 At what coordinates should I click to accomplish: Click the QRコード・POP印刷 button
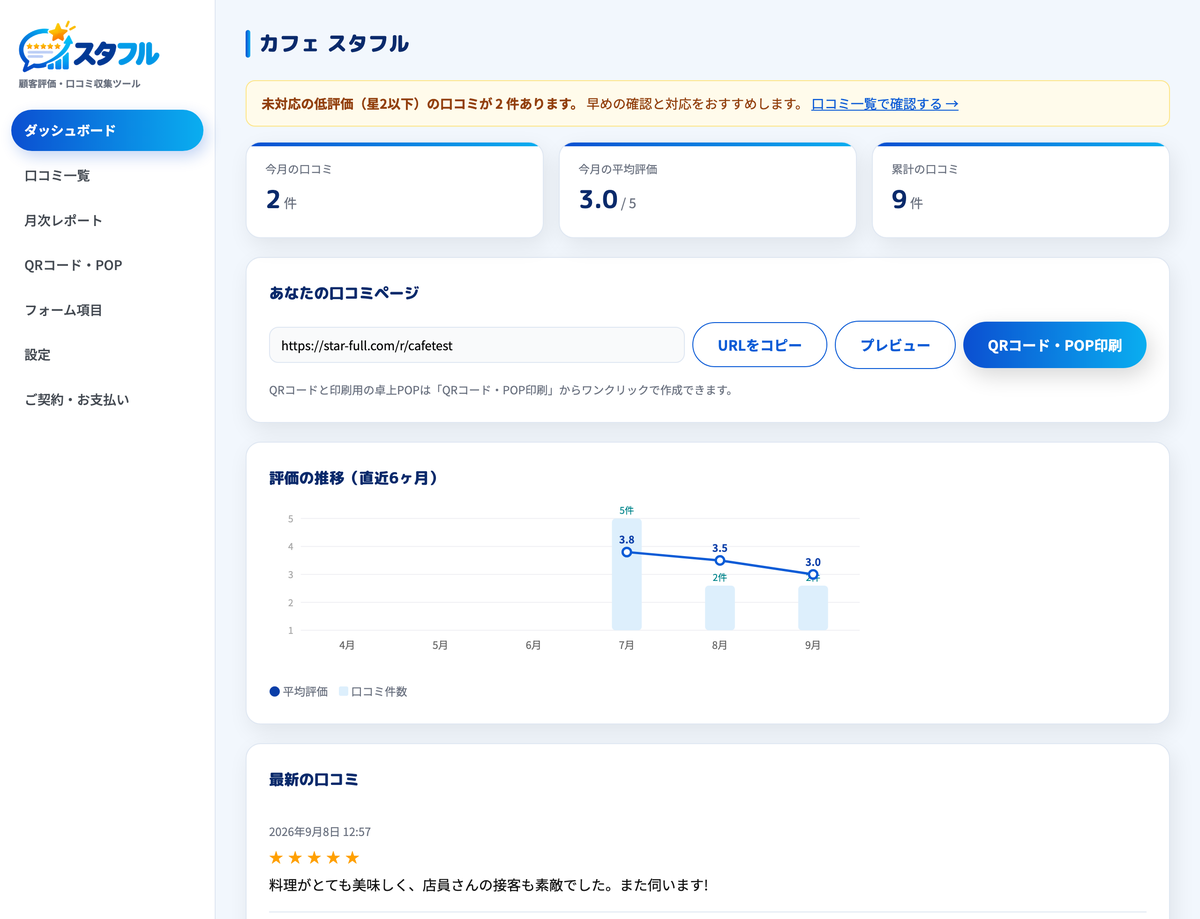[1054, 345]
